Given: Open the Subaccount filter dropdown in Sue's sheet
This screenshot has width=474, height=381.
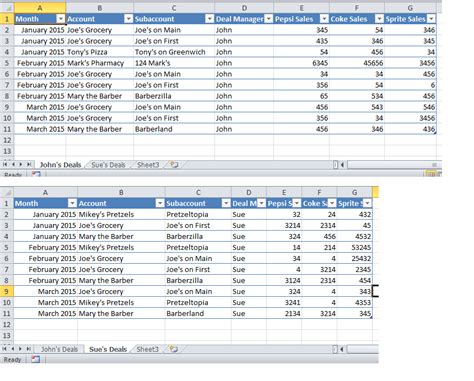Looking at the screenshot, I should point(226,203).
